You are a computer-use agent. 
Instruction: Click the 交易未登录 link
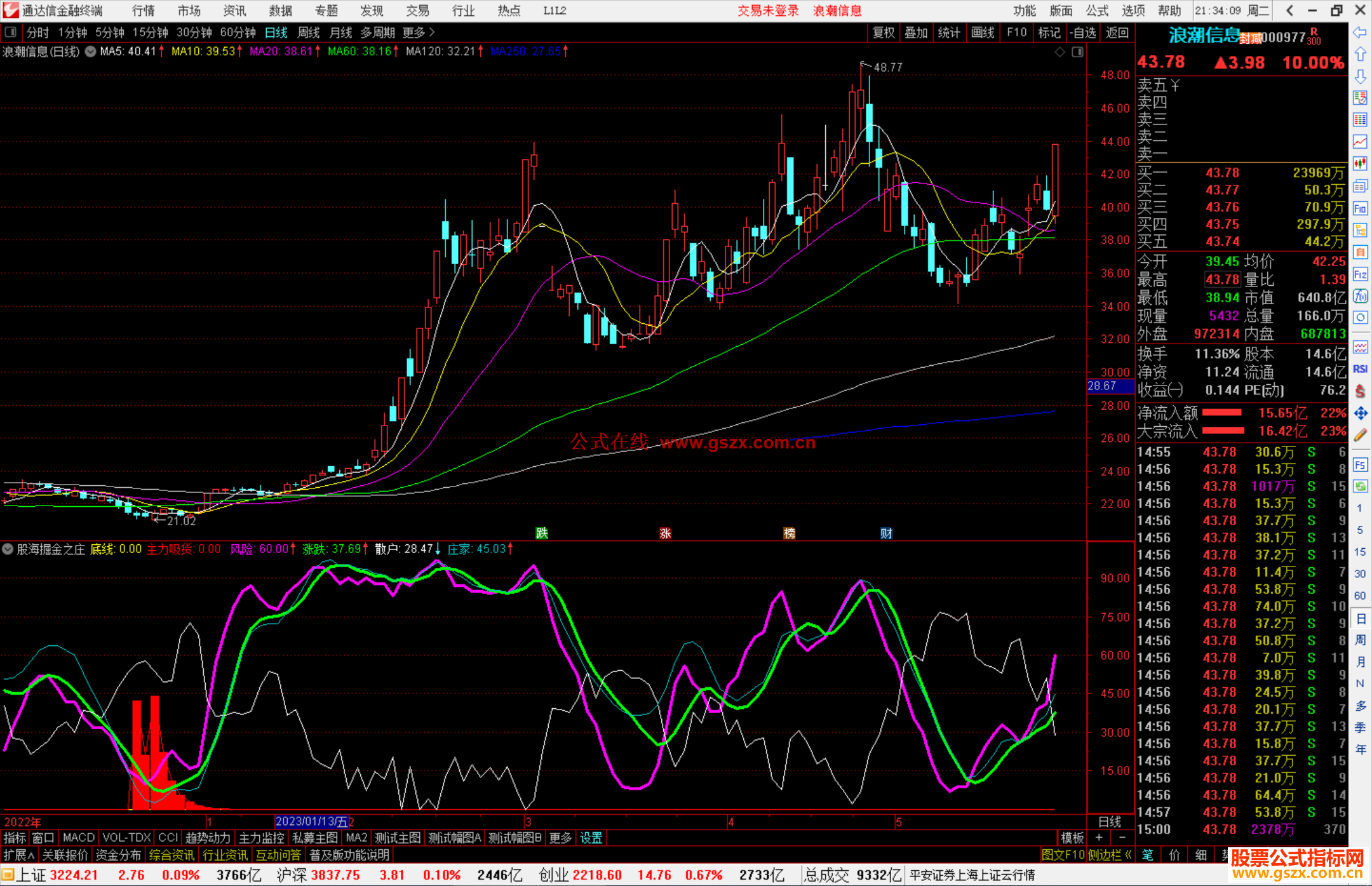click(x=768, y=11)
